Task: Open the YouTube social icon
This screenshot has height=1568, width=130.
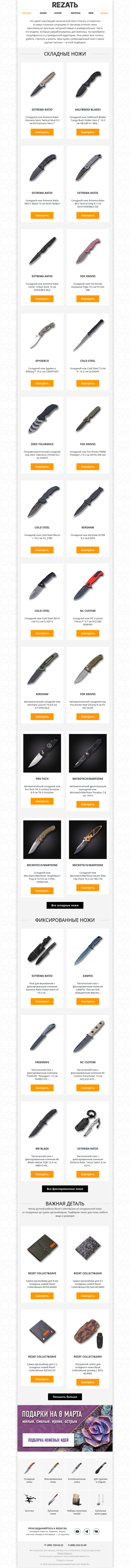Action: click(x=77, y=1531)
